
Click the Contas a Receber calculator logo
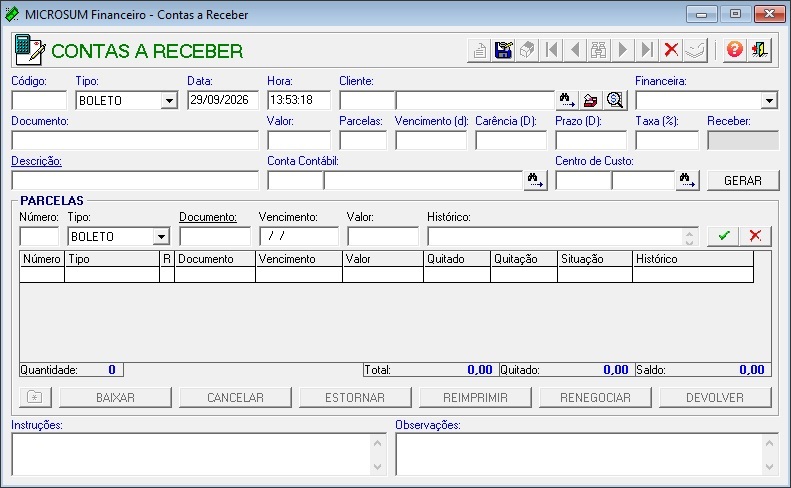(30, 50)
